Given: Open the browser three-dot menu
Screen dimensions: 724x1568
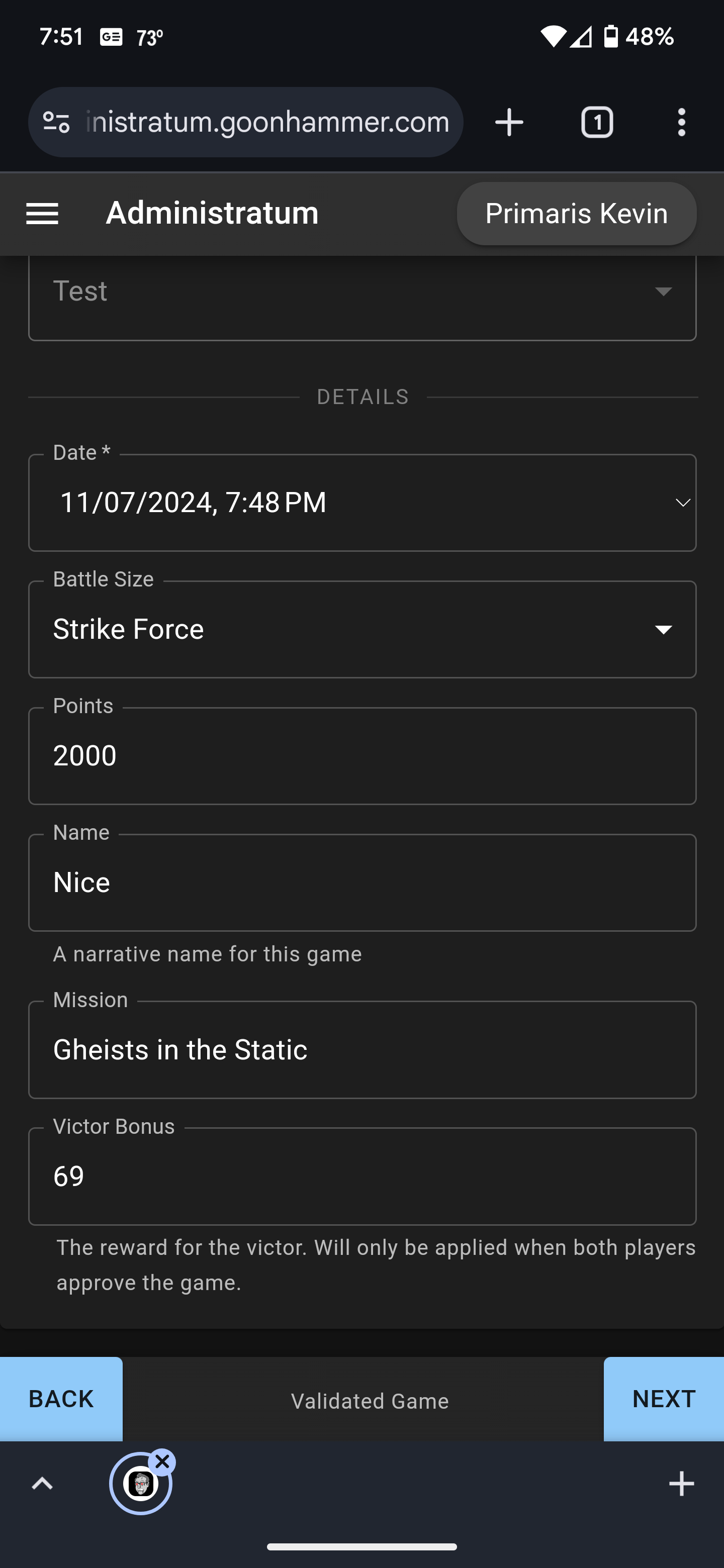Looking at the screenshot, I should pos(681,122).
